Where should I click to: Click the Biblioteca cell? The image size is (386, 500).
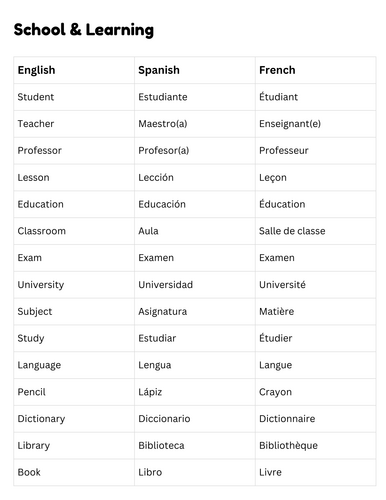coord(195,446)
